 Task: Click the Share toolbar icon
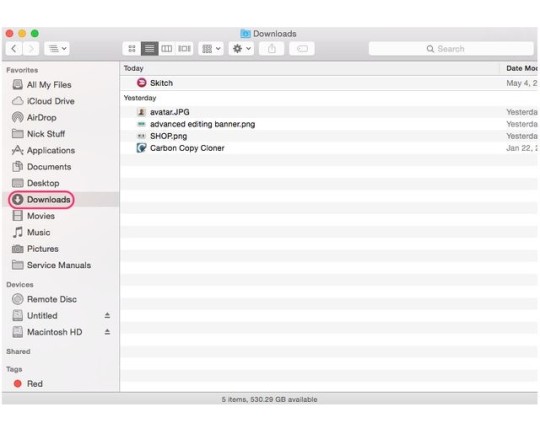pyautogui.click(x=272, y=49)
